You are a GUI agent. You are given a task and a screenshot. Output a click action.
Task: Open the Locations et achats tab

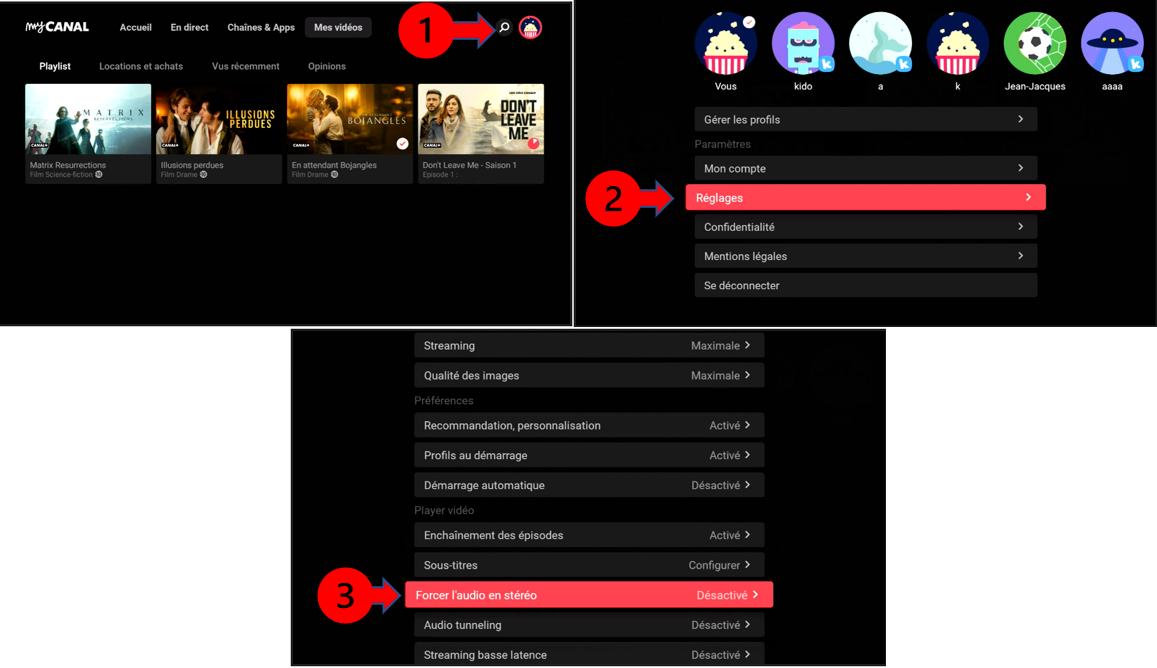click(141, 66)
